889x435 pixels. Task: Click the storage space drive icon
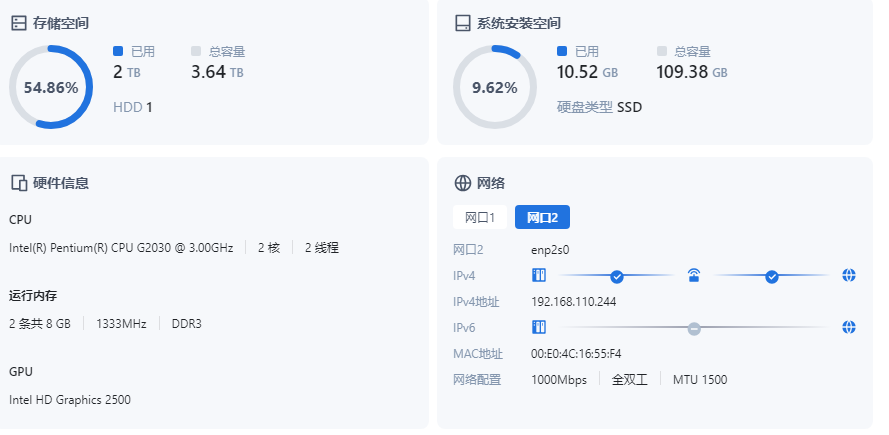tap(19, 22)
